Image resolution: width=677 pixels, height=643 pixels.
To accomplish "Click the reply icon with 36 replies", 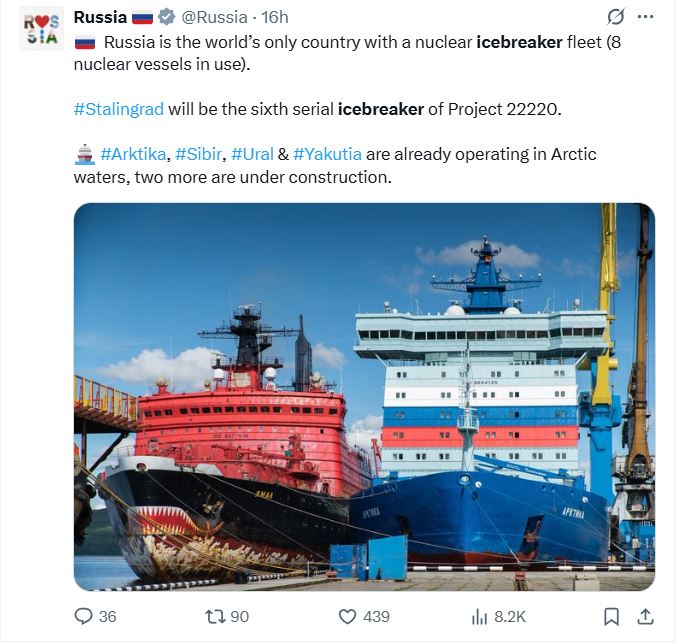I will (x=85, y=616).
